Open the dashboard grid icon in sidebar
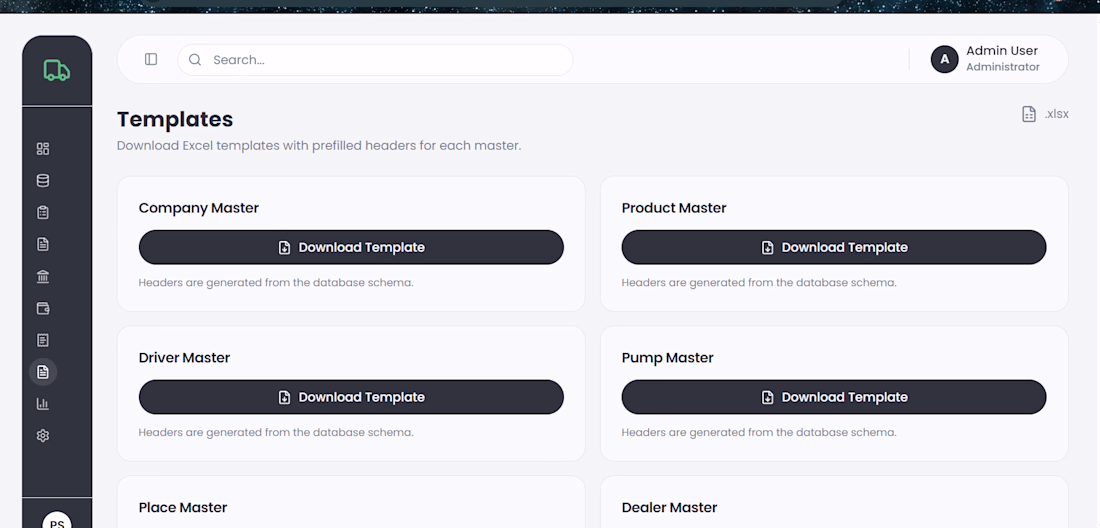Image resolution: width=1100 pixels, height=528 pixels. tap(43, 149)
